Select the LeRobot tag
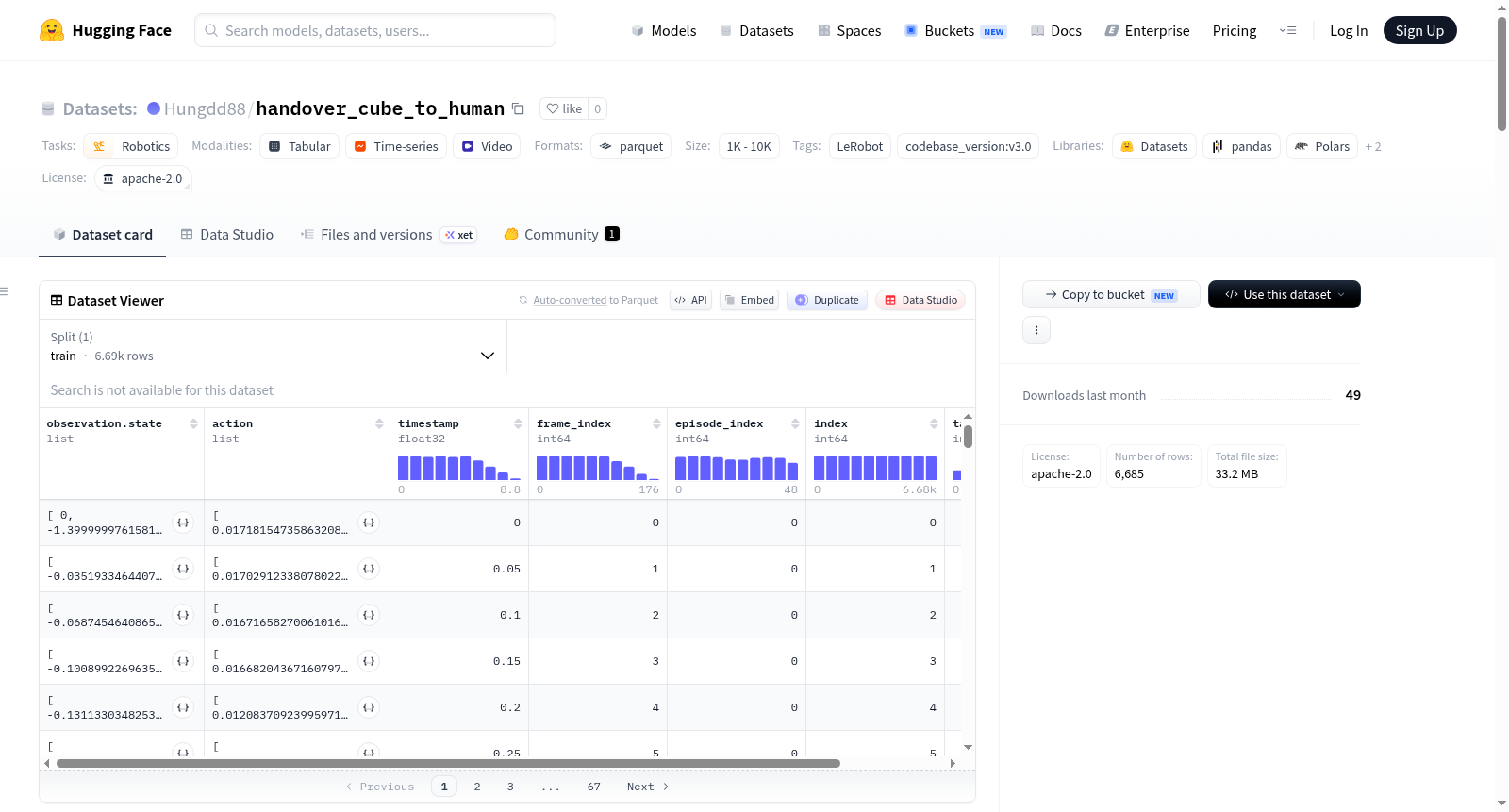The image size is (1509, 812). [860, 146]
